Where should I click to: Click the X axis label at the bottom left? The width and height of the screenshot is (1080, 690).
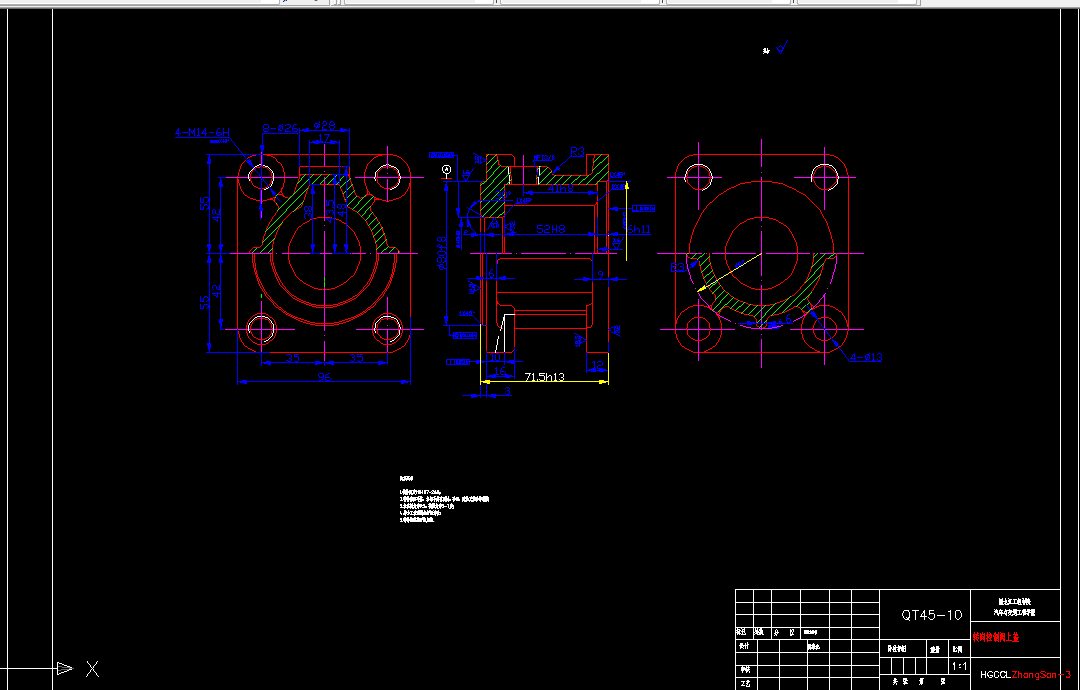coord(92,670)
